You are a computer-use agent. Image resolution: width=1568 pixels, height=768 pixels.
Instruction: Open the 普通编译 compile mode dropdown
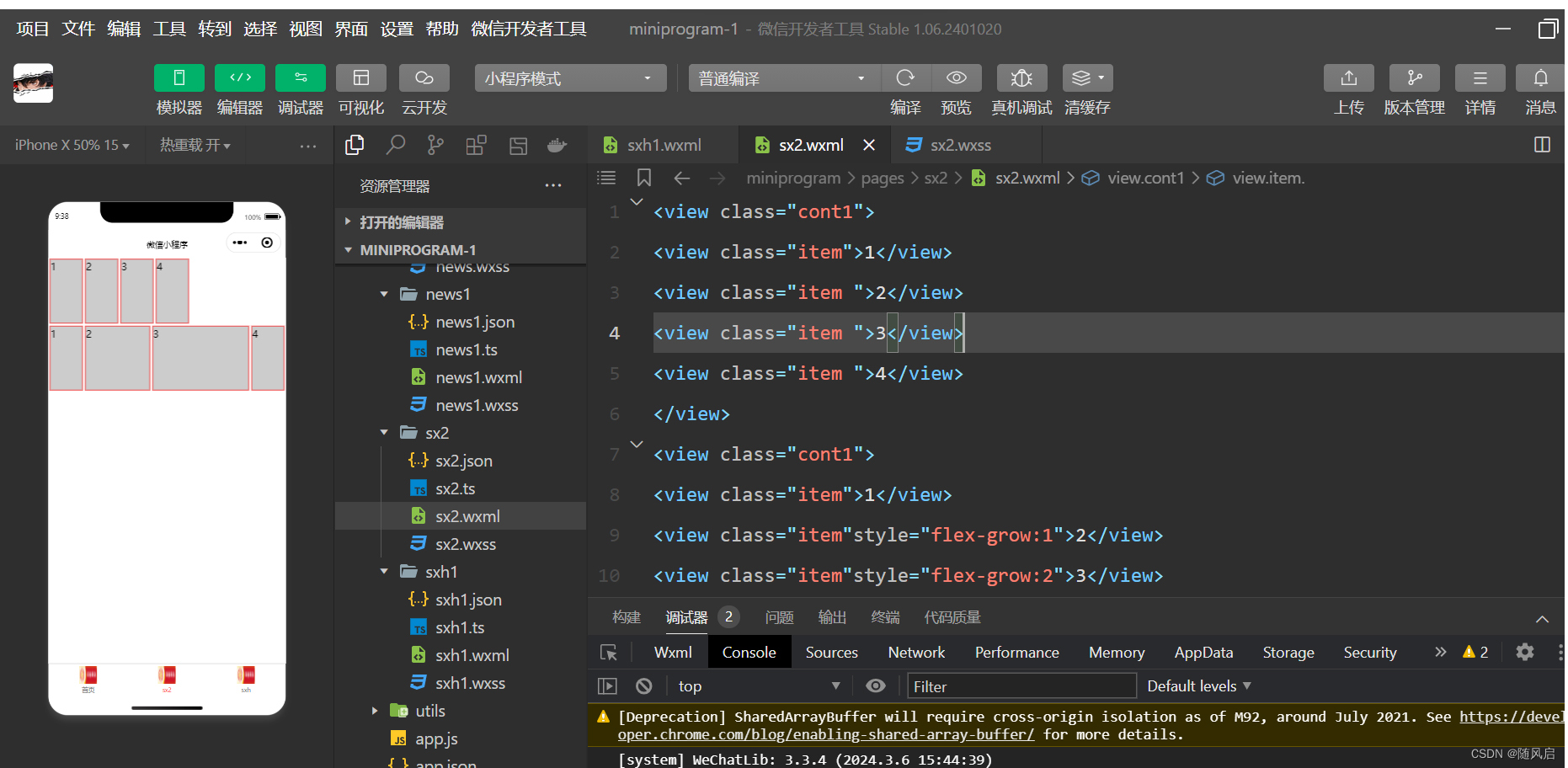(784, 78)
